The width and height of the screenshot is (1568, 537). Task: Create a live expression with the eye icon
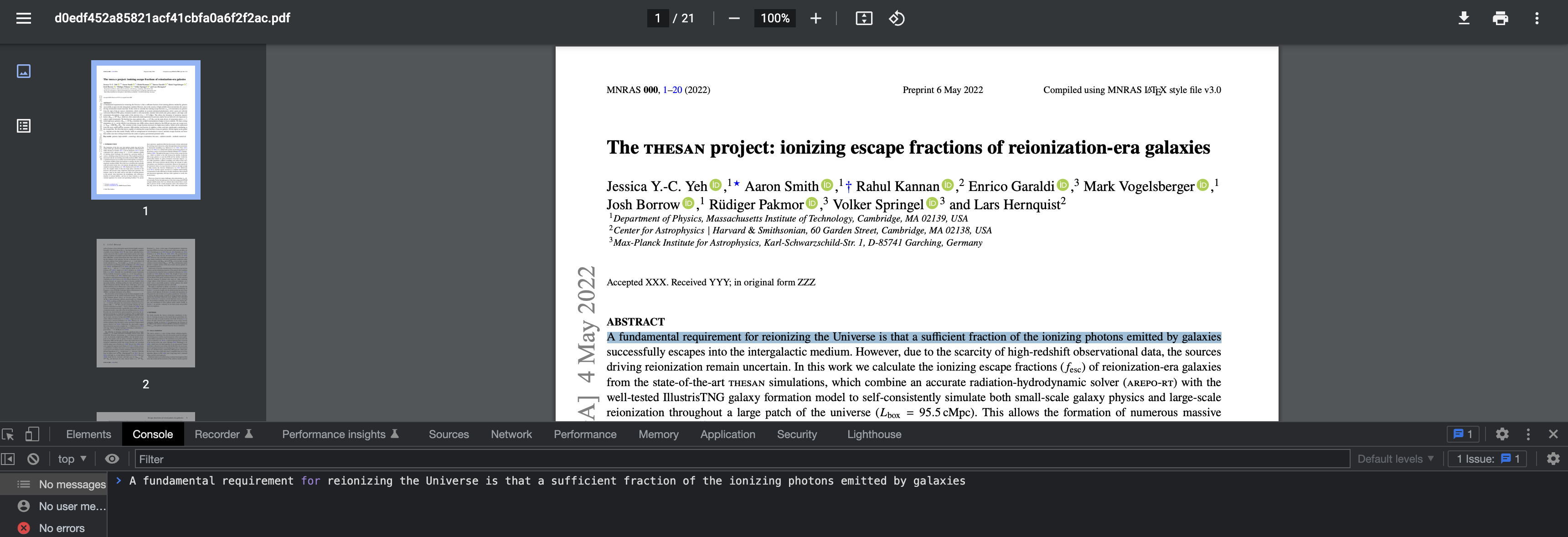[x=112, y=459]
